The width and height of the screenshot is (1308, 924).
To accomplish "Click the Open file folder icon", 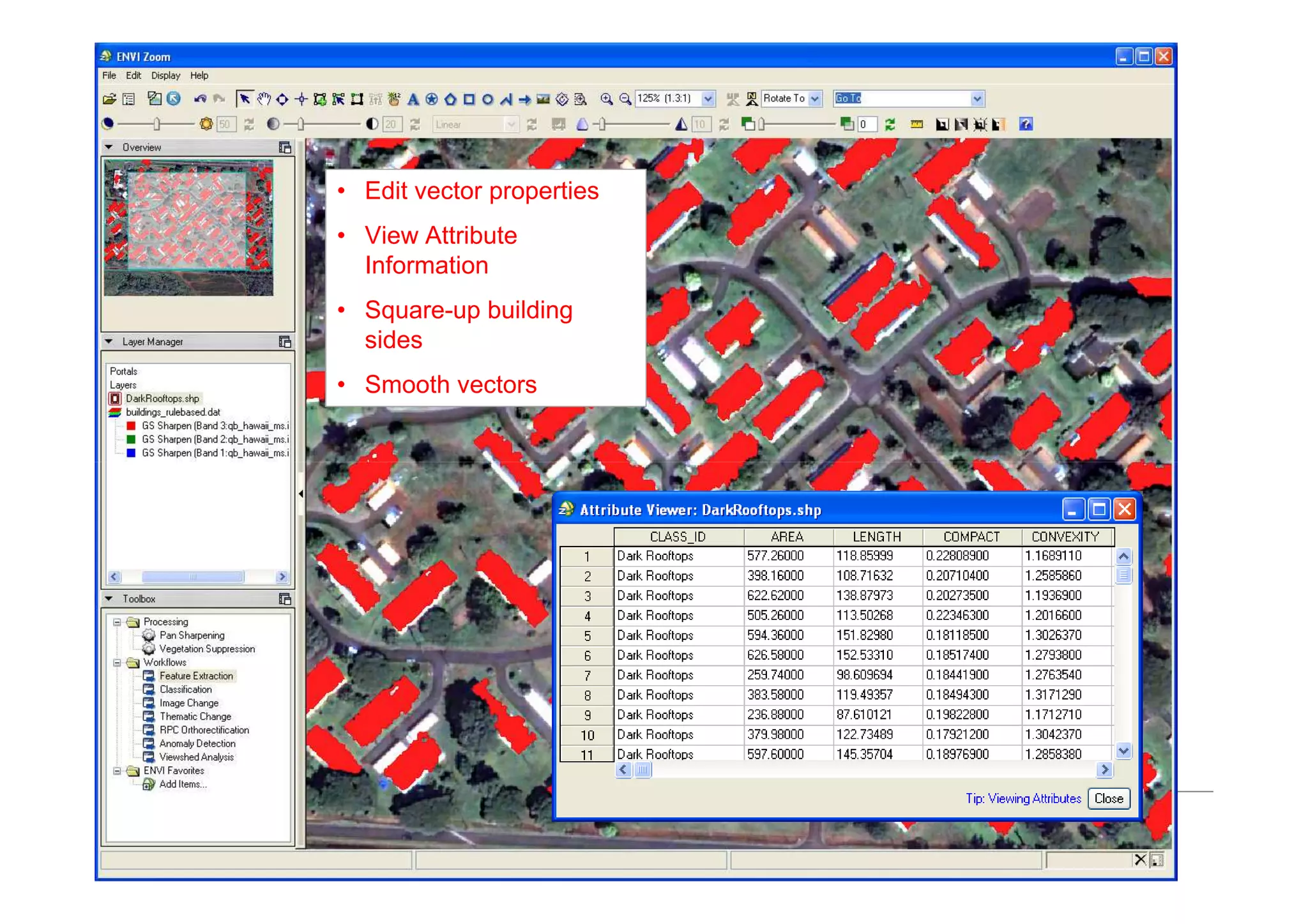I will 109,99.
